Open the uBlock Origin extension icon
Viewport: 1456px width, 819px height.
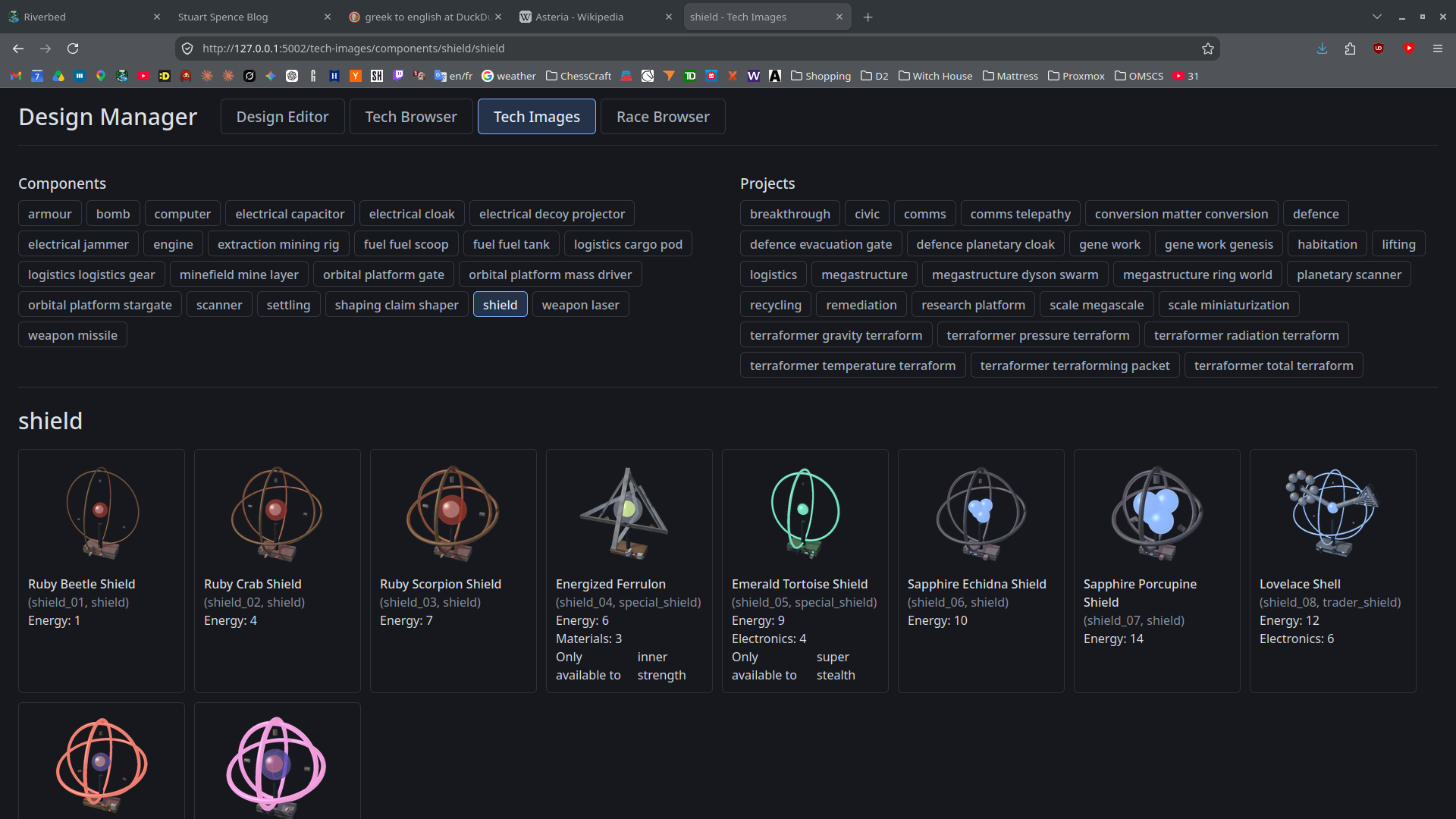point(1379,49)
